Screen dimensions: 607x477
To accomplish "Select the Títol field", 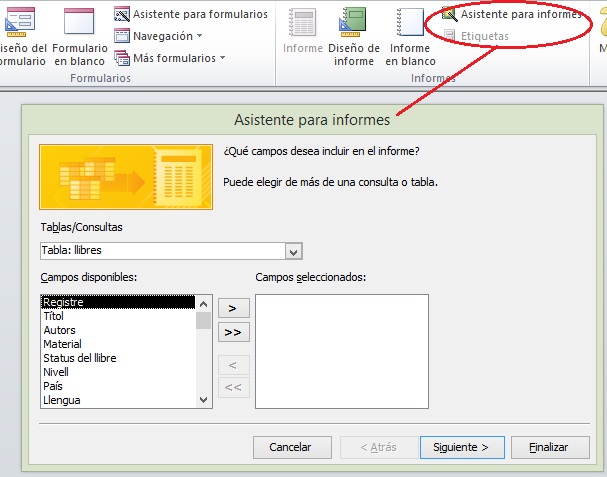I will (x=118, y=316).
